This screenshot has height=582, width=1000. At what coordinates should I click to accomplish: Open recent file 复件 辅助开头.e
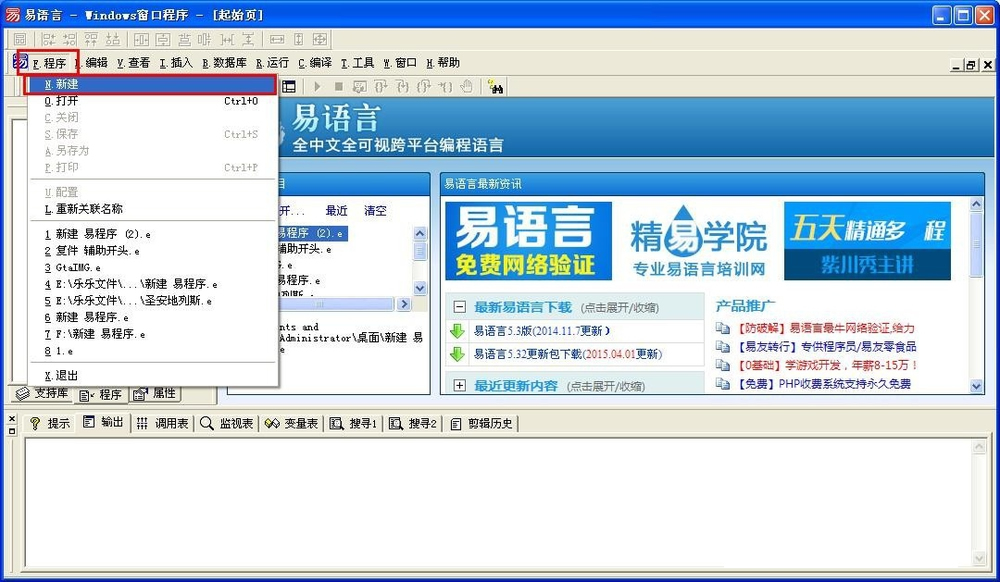click(x=151, y=251)
